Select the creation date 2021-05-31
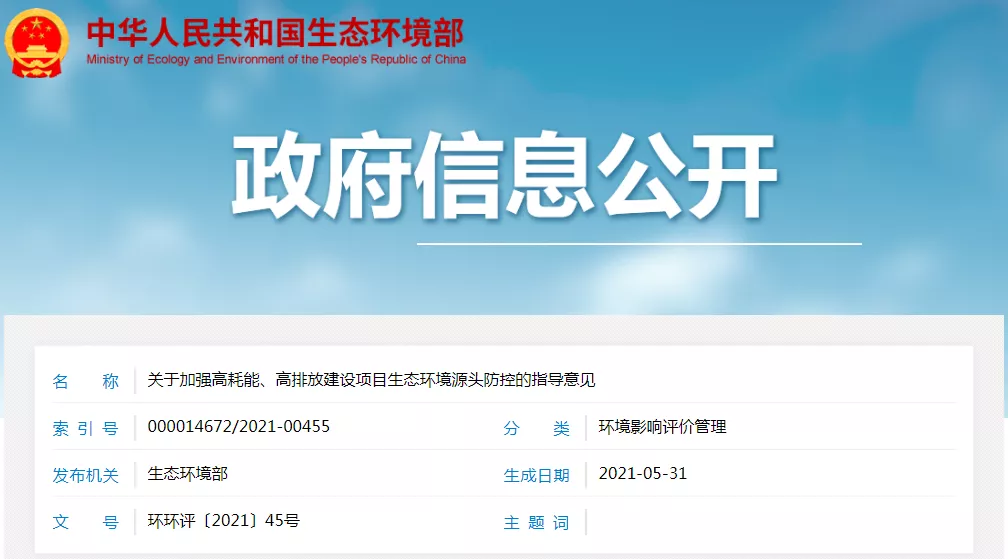This screenshot has width=1008, height=559. click(643, 474)
